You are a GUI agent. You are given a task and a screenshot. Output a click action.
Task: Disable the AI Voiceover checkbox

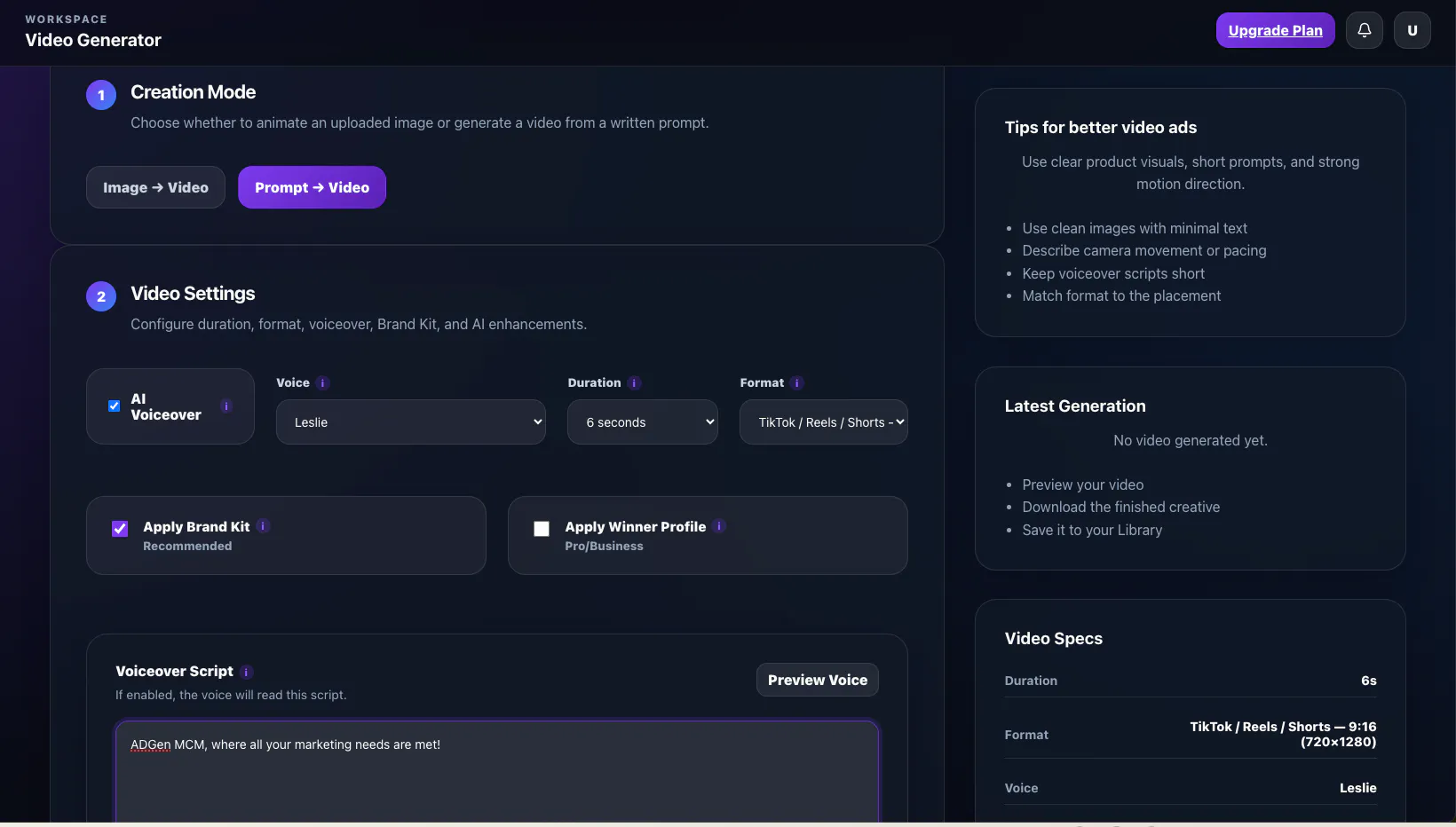(114, 406)
